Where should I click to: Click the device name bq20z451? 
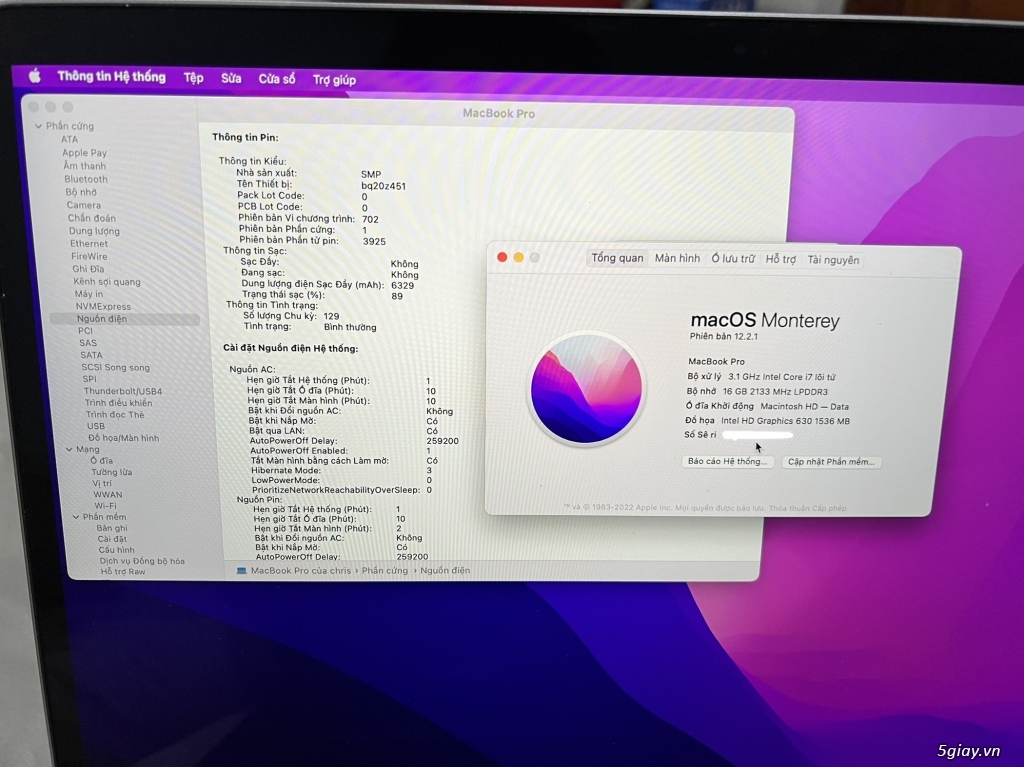[x=383, y=186]
